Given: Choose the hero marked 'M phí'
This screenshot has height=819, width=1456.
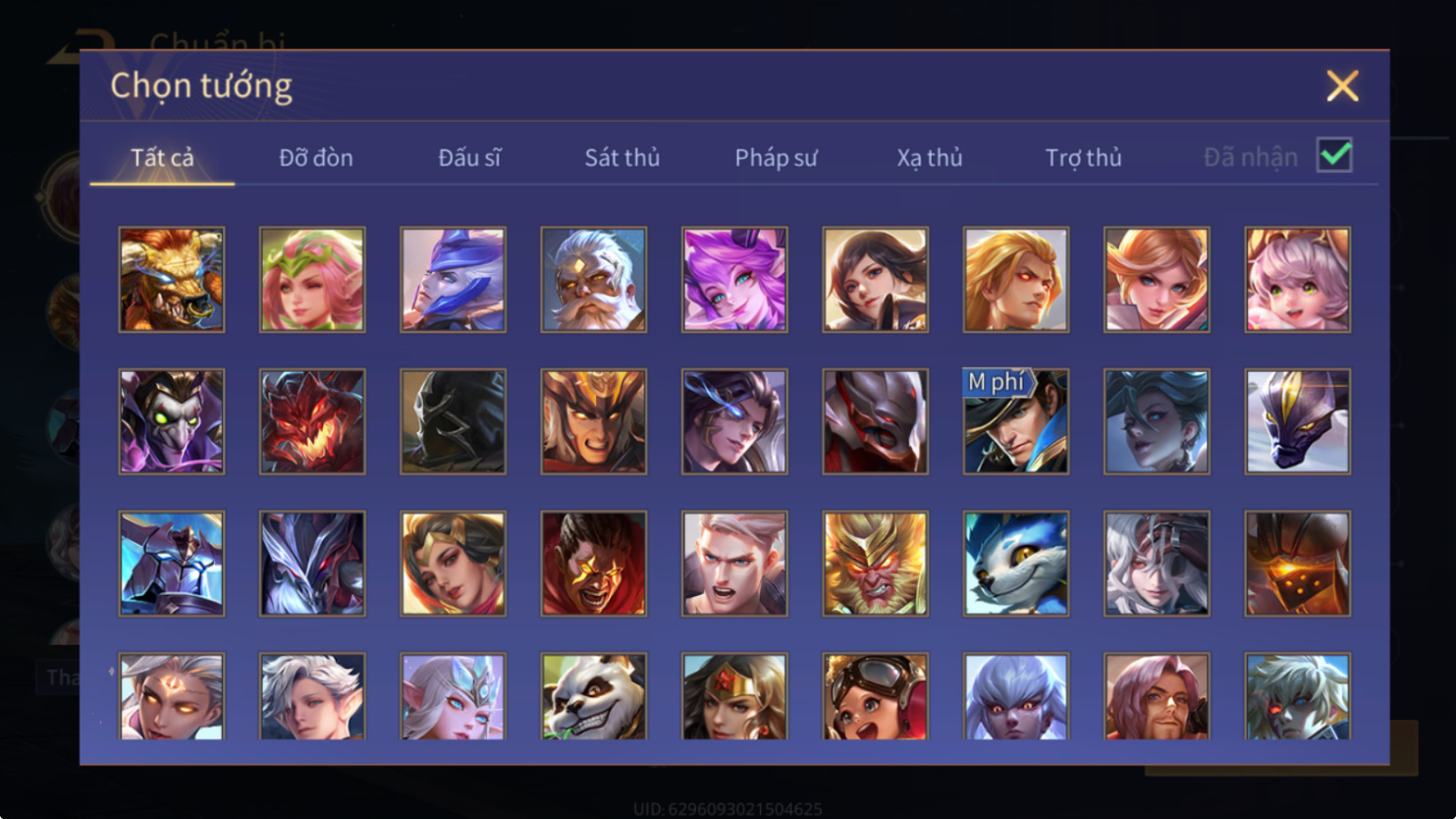Looking at the screenshot, I should (x=1016, y=421).
